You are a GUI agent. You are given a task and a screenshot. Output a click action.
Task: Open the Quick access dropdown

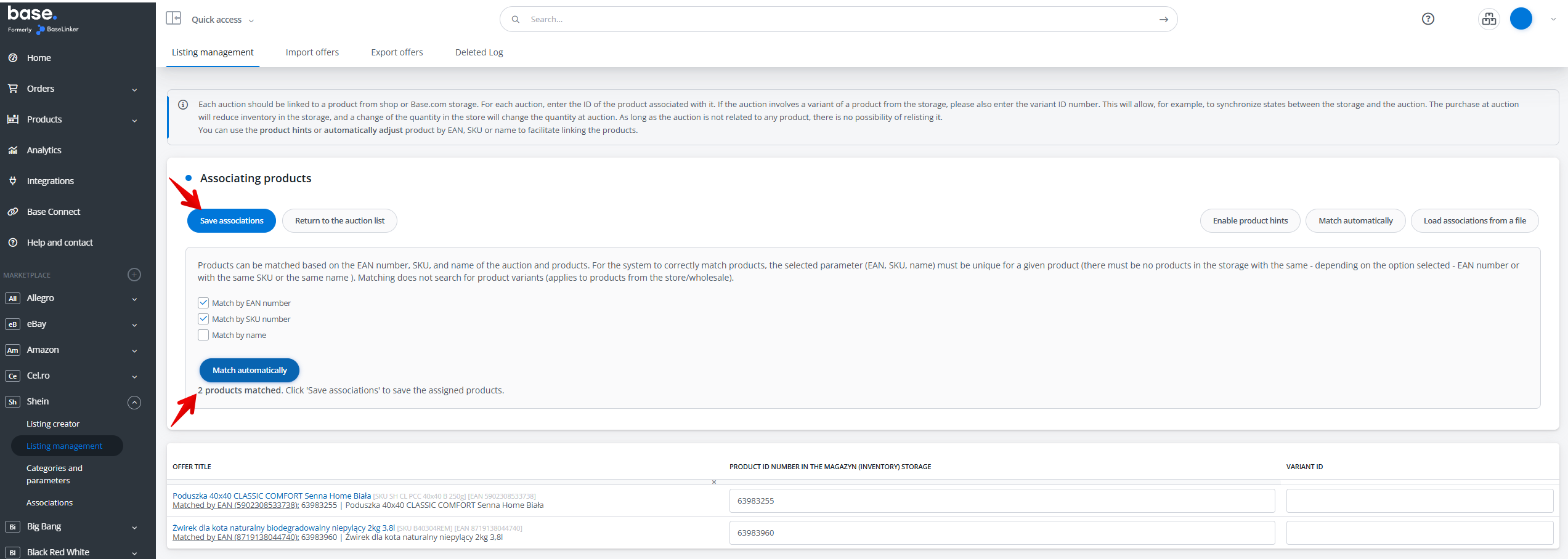coord(222,20)
